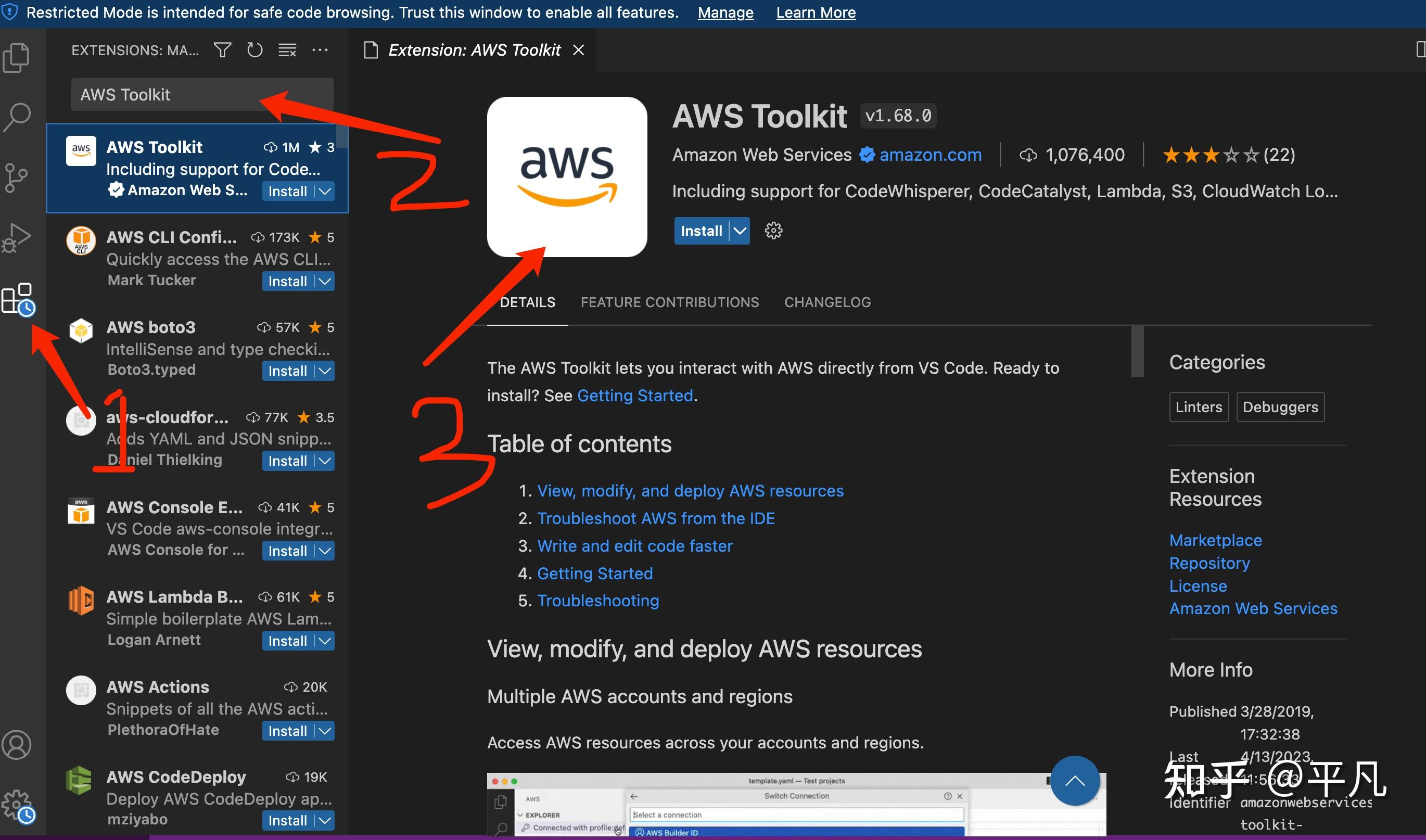Screen dimensions: 1426x840
Task: Switch to the DETAILS tab
Action: click(x=527, y=302)
